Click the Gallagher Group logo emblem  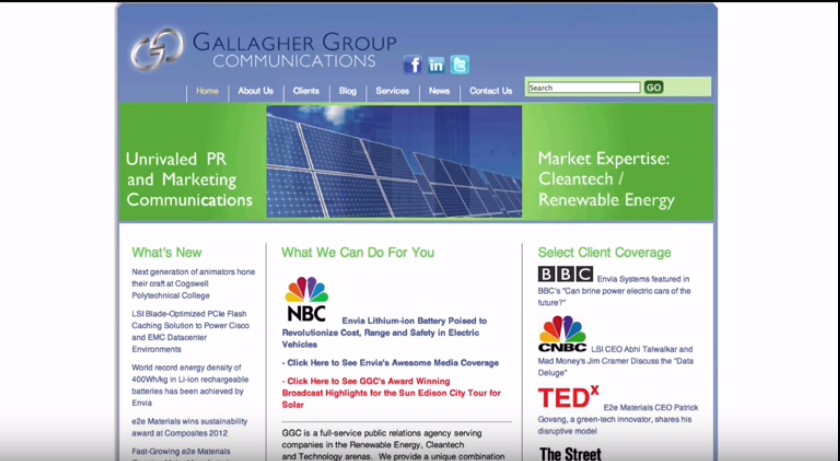[156, 50]
